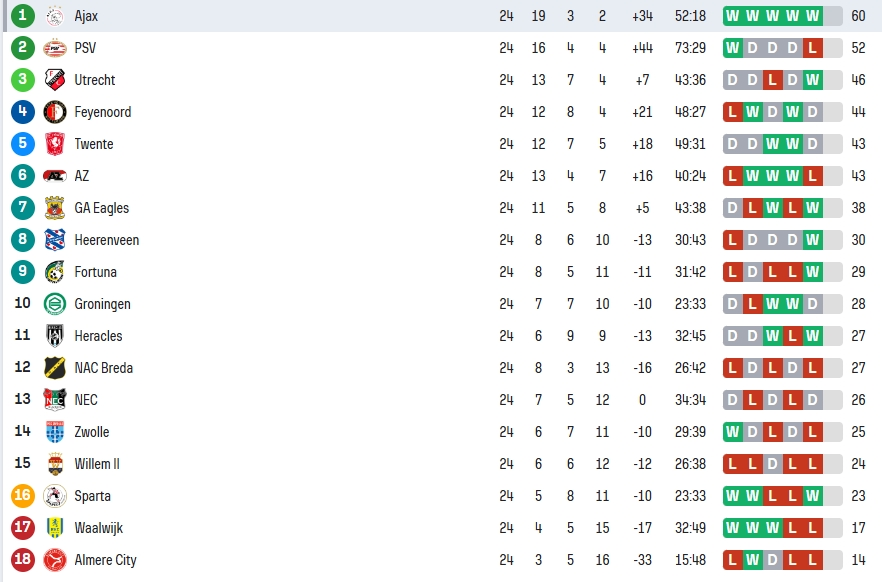Select the Heerenveen club badge
882x582 pixels.
55,240
